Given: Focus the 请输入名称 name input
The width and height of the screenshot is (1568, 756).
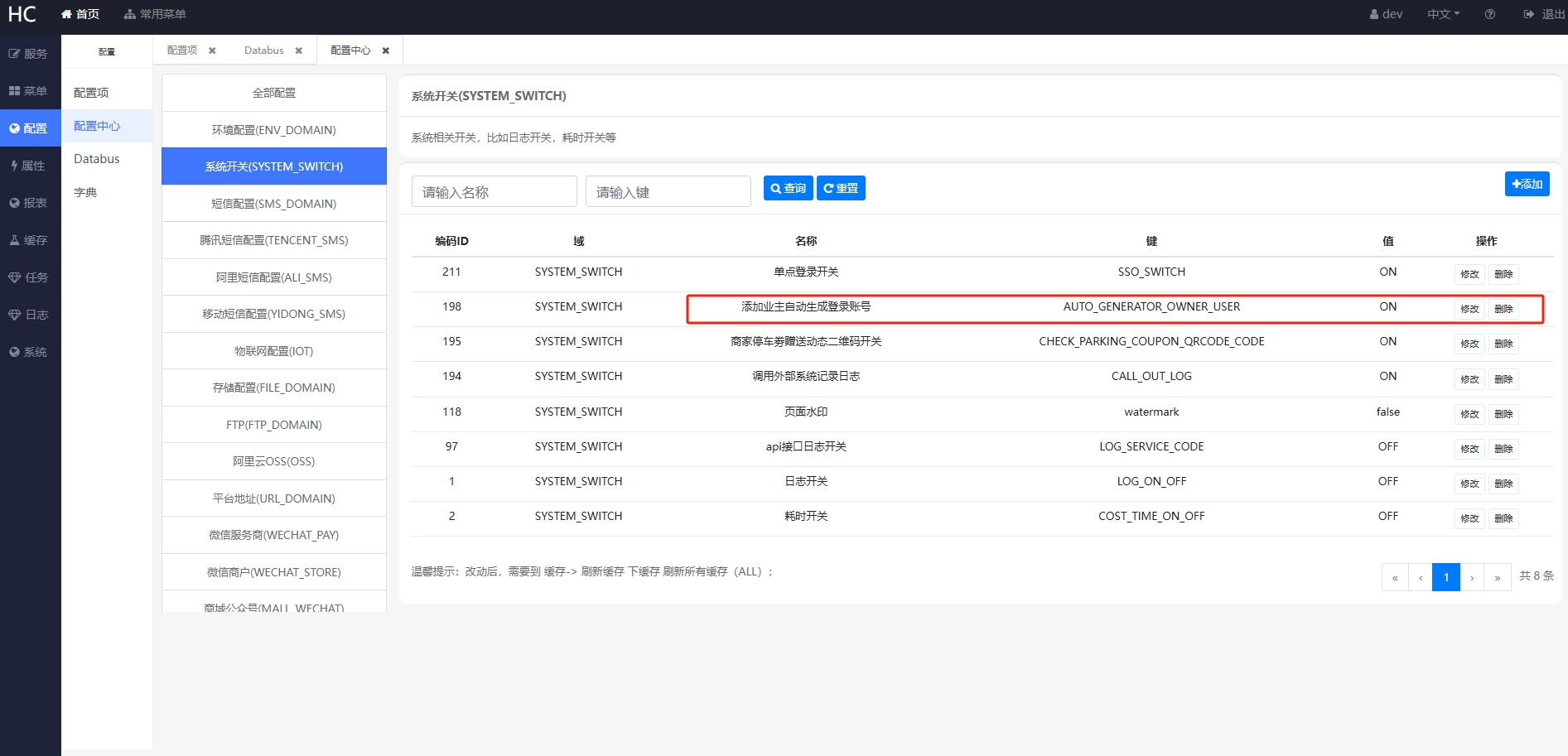Looking at the screenshot, I should 495,191.
